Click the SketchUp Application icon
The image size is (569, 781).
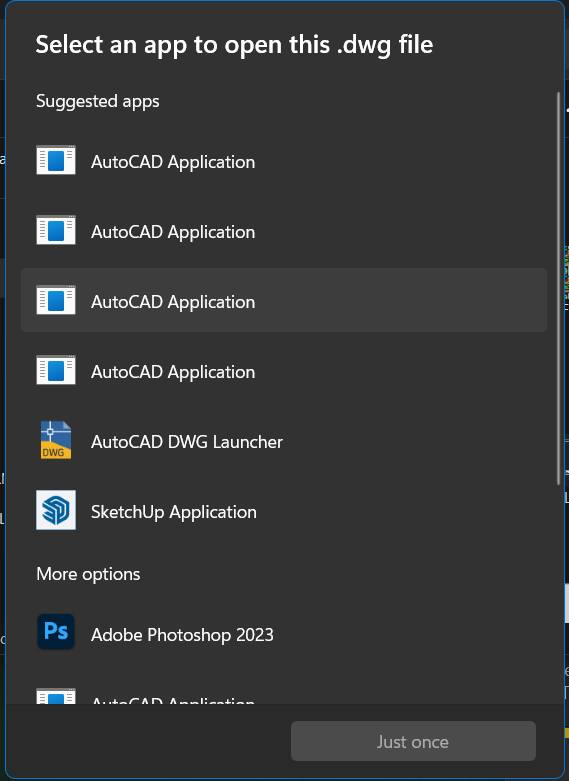pyautogui.click(x=56, y=510)
